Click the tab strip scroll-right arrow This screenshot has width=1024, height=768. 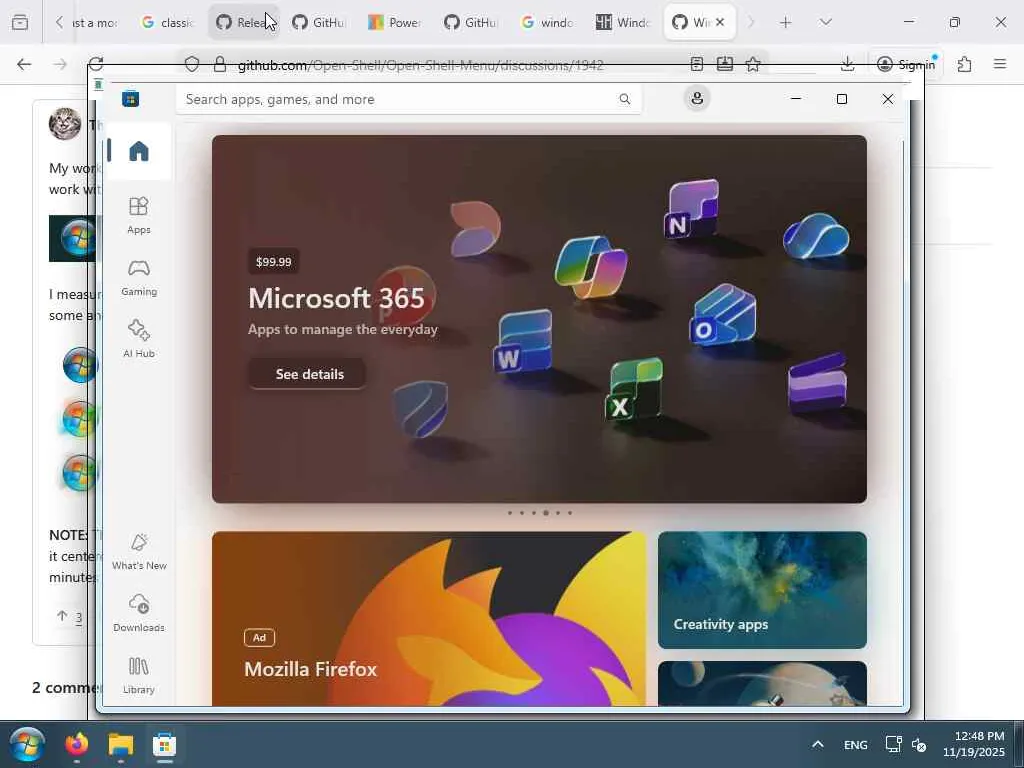coord(750,22)
